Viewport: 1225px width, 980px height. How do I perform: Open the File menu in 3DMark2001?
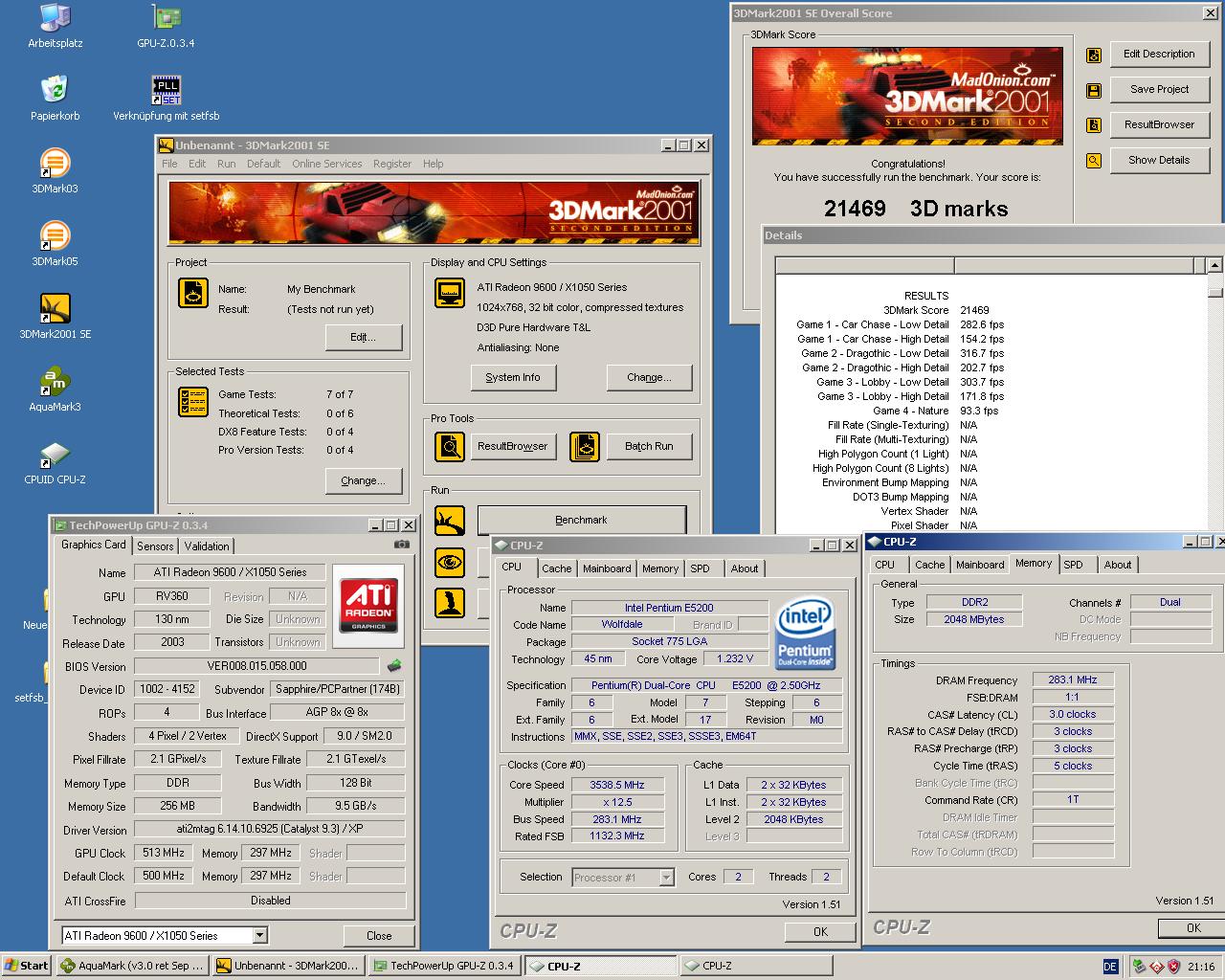pyautogui.click(x=169, y=164)
